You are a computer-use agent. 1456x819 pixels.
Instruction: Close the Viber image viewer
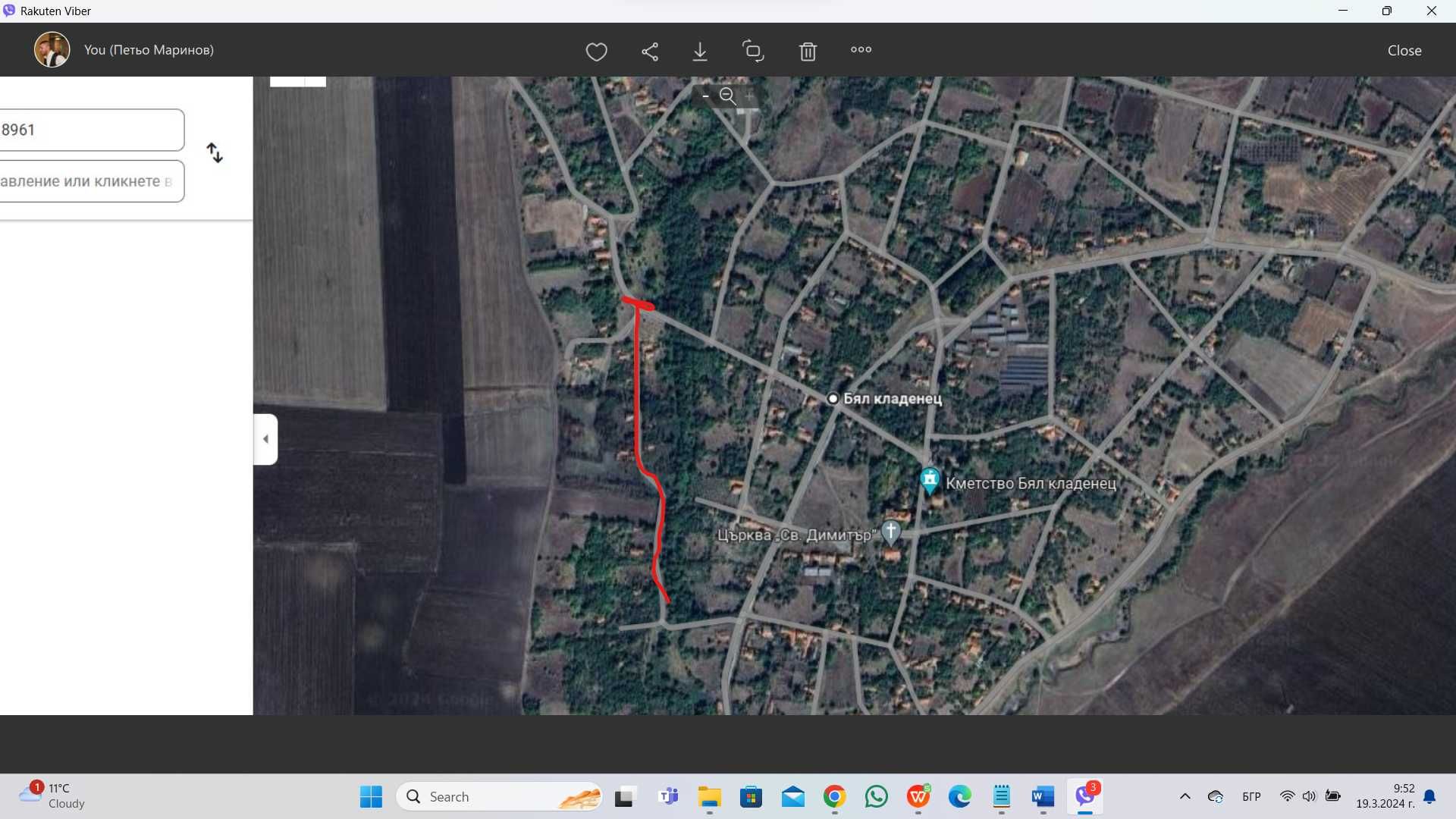pyautogui.click(x=1404, y=51)
